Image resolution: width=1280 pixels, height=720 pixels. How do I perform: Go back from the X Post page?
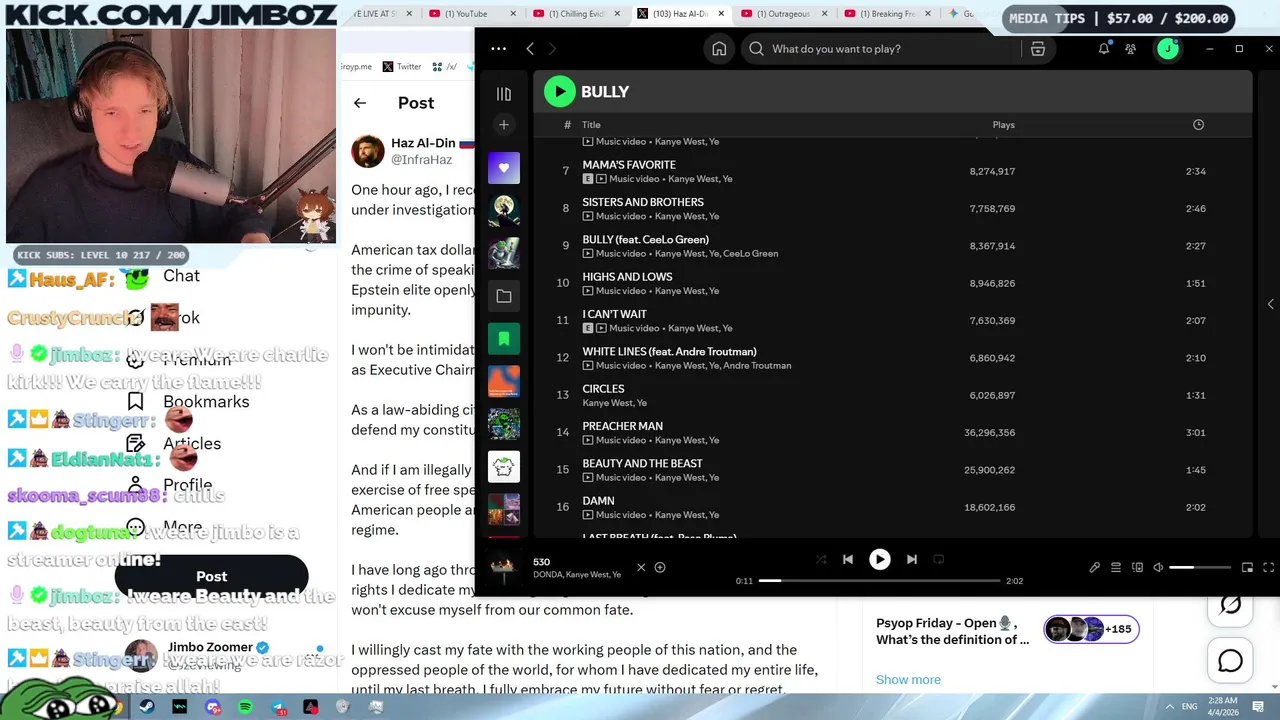[x=360, y=103]
